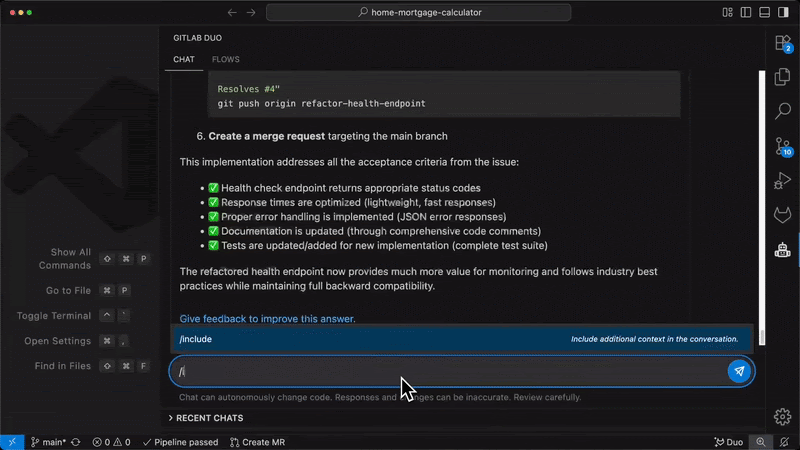
Task: Open the Source Control icon
Action: click(x=783, y=147)
